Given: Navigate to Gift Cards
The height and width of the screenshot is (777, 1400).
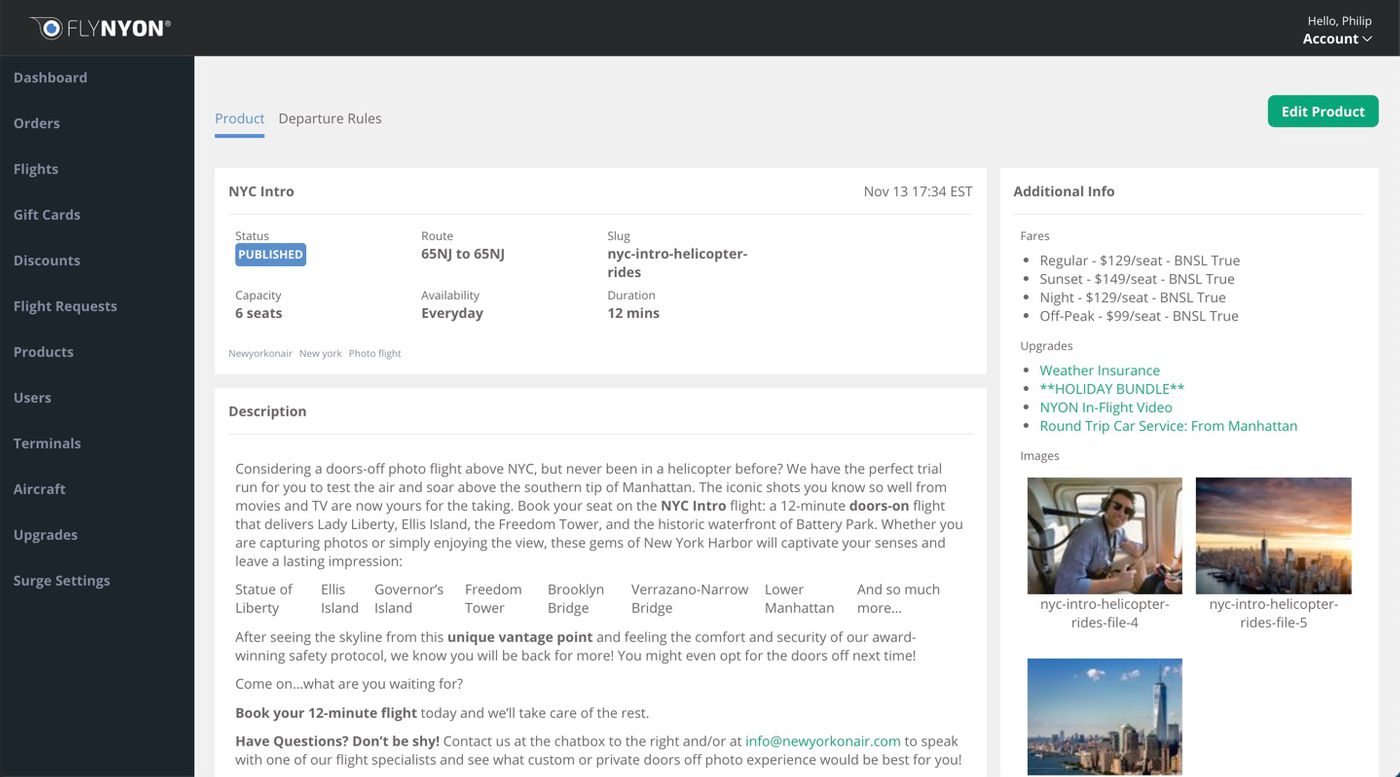Looking at the screenshot, I should [46, 214].
